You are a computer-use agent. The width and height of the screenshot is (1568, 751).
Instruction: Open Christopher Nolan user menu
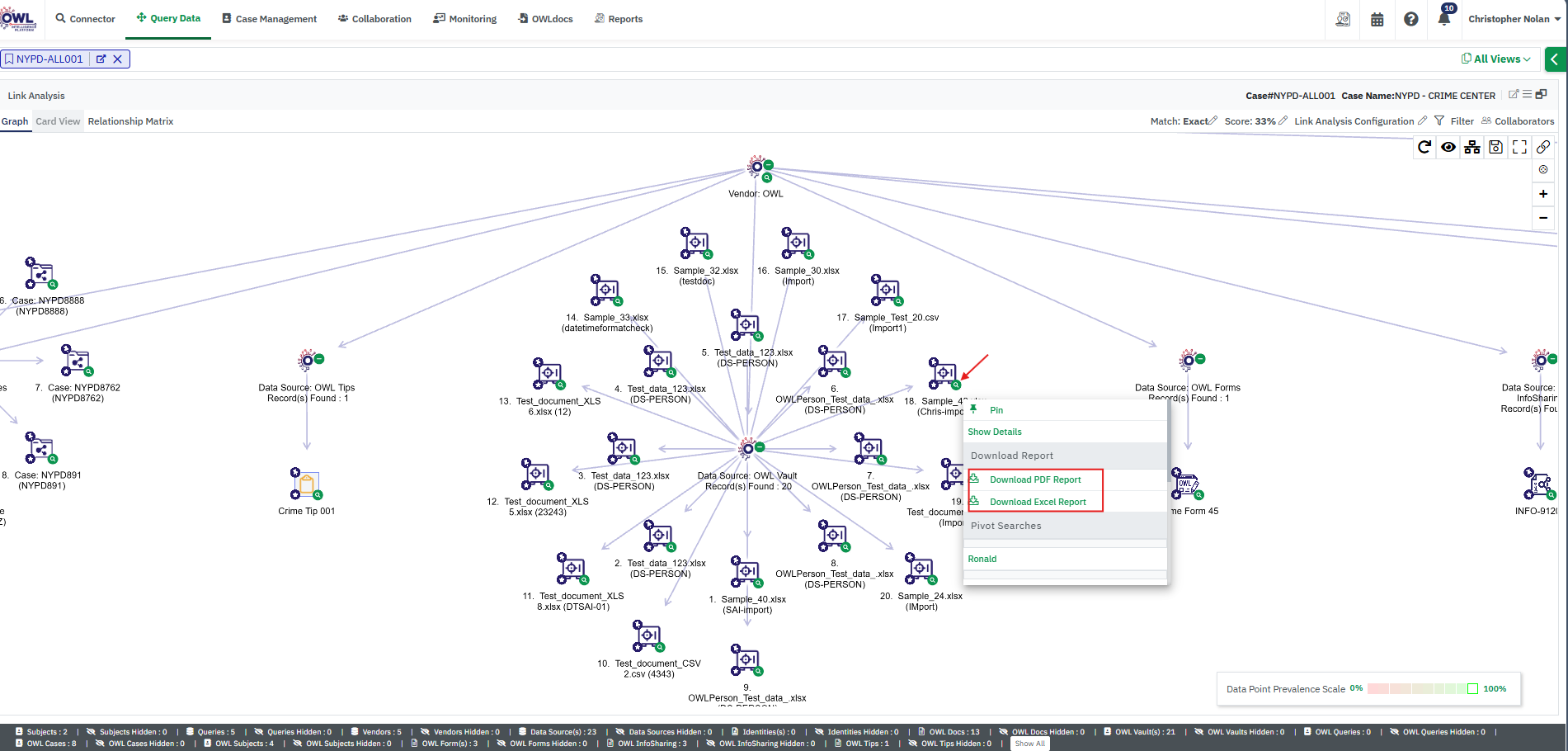pyautogui.click(x=1514, y=19)
